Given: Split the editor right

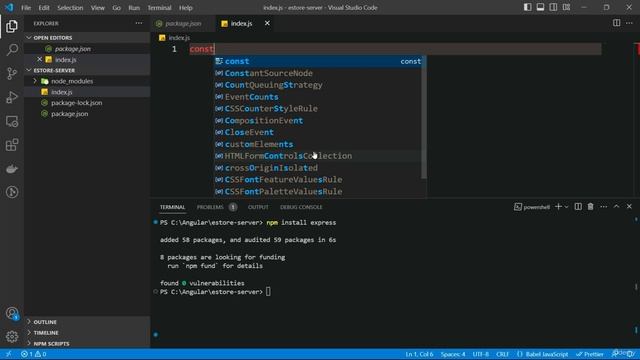Looking at the screenshot, I should pos(616,23).
